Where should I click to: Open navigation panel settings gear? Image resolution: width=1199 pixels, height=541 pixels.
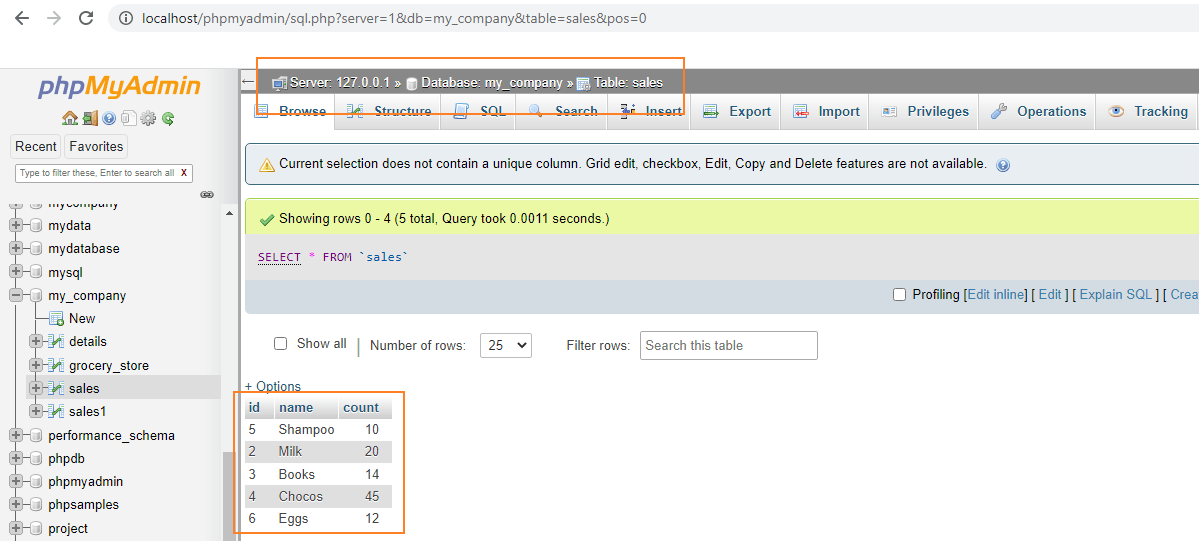[x=148, y=119]
